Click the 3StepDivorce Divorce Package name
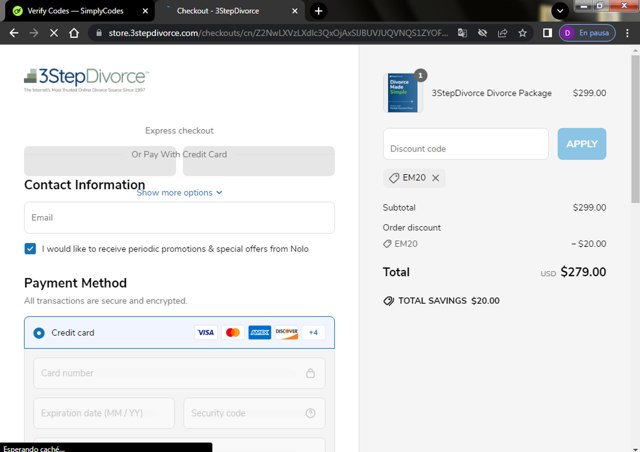 tap(491, 93)
